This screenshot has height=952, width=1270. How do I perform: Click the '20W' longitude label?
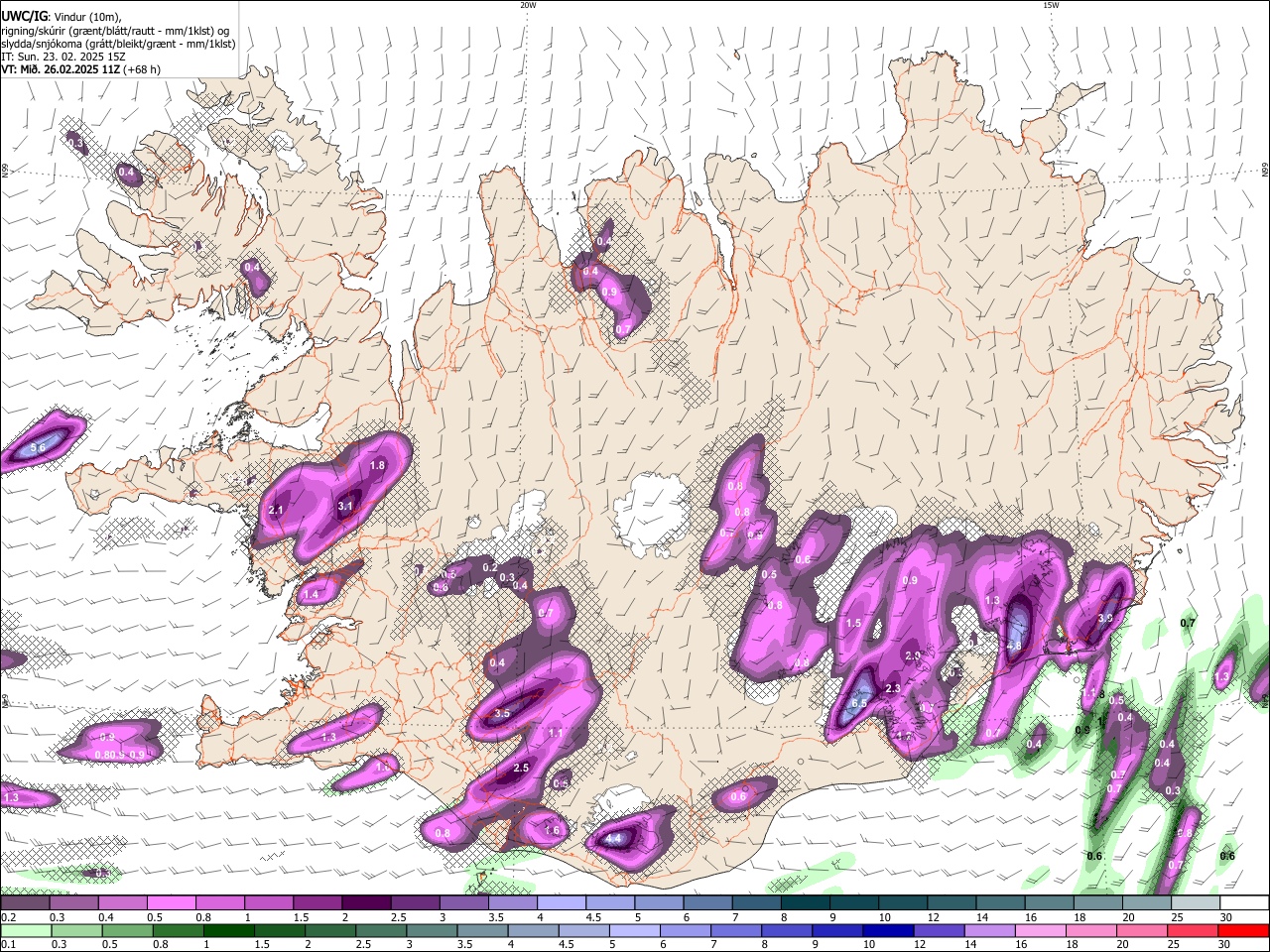click(528, 5)
